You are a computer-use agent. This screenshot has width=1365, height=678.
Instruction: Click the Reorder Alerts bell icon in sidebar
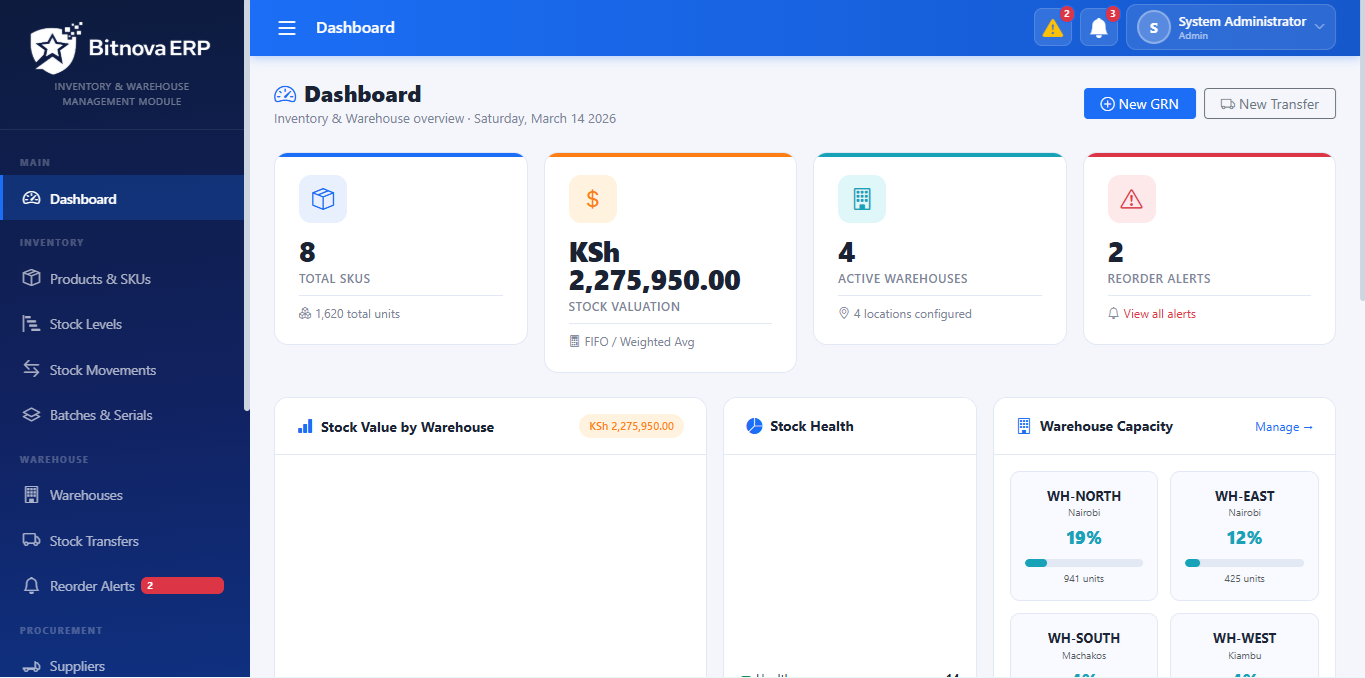31,586
